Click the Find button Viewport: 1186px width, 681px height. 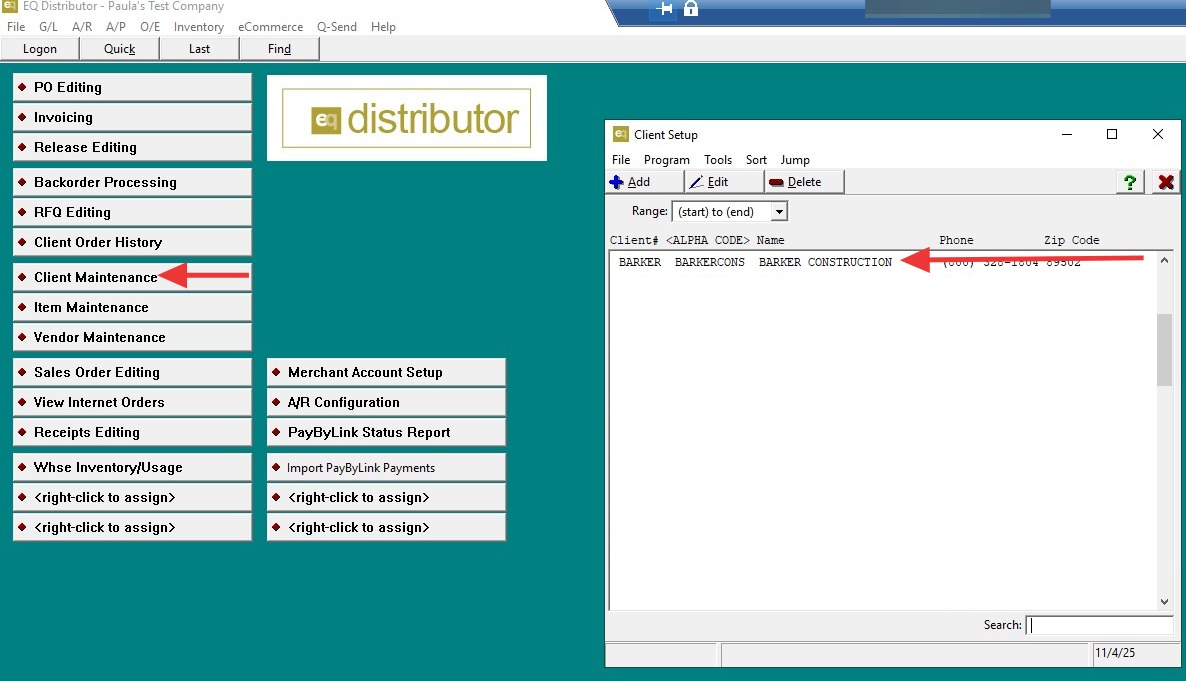(x=279, y=48)
